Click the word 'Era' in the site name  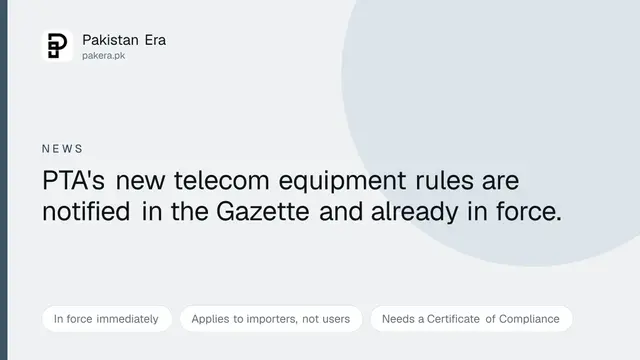point(155,40)
